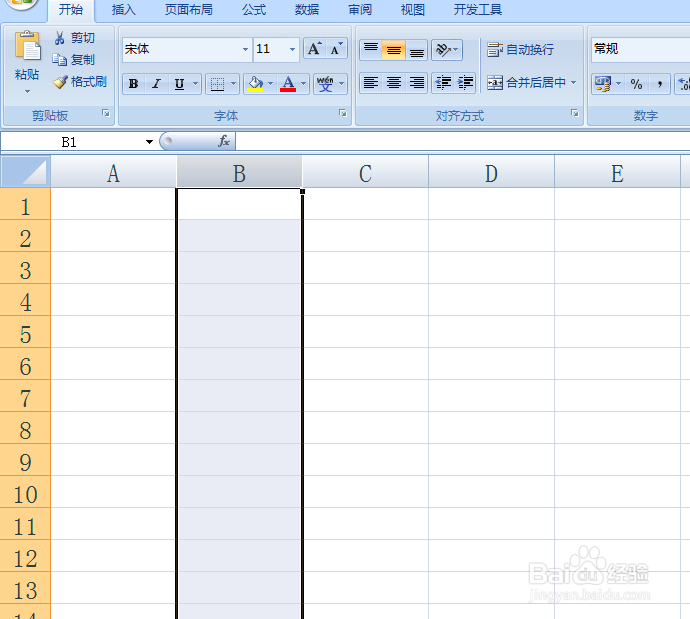The width and height of the screenshot is (690, 619).
Task: Switch to 审阅 tab
Action: [360, 10]
